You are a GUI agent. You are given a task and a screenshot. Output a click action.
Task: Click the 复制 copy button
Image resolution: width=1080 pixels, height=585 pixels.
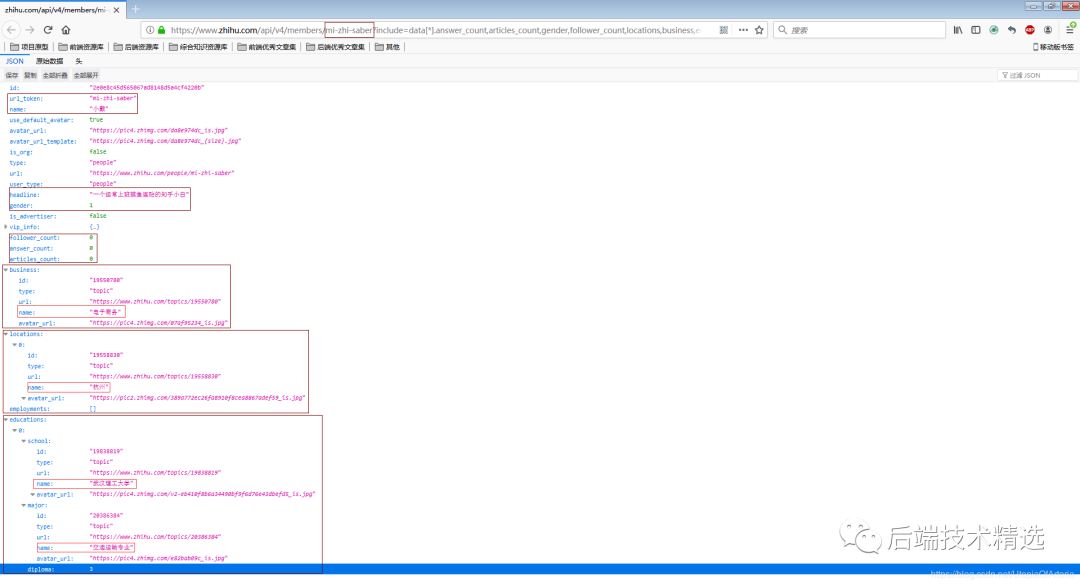tap(30, 75)
